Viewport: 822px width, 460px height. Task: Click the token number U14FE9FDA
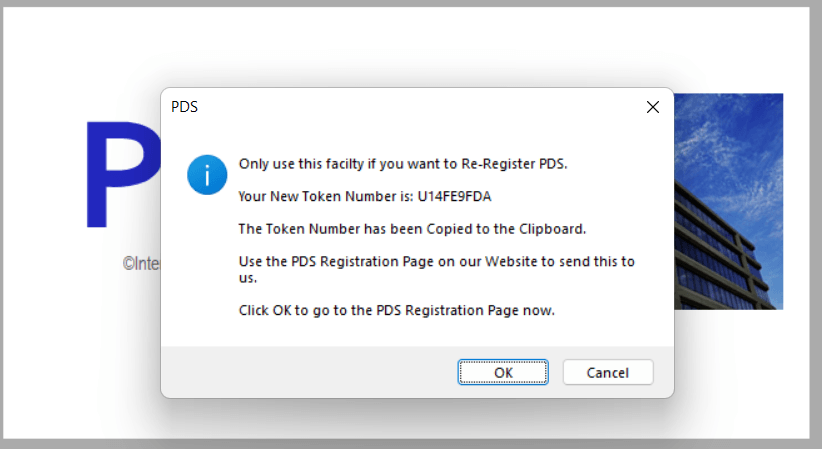[x=455, y=196]
